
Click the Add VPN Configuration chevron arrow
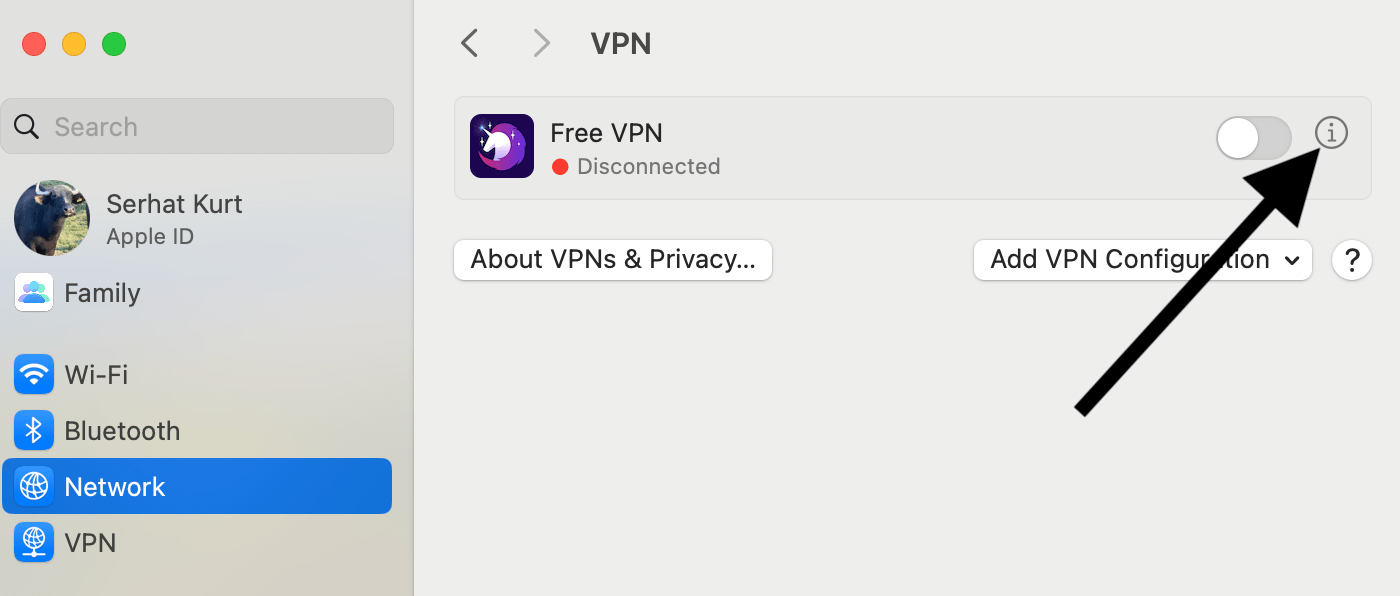1292,261
